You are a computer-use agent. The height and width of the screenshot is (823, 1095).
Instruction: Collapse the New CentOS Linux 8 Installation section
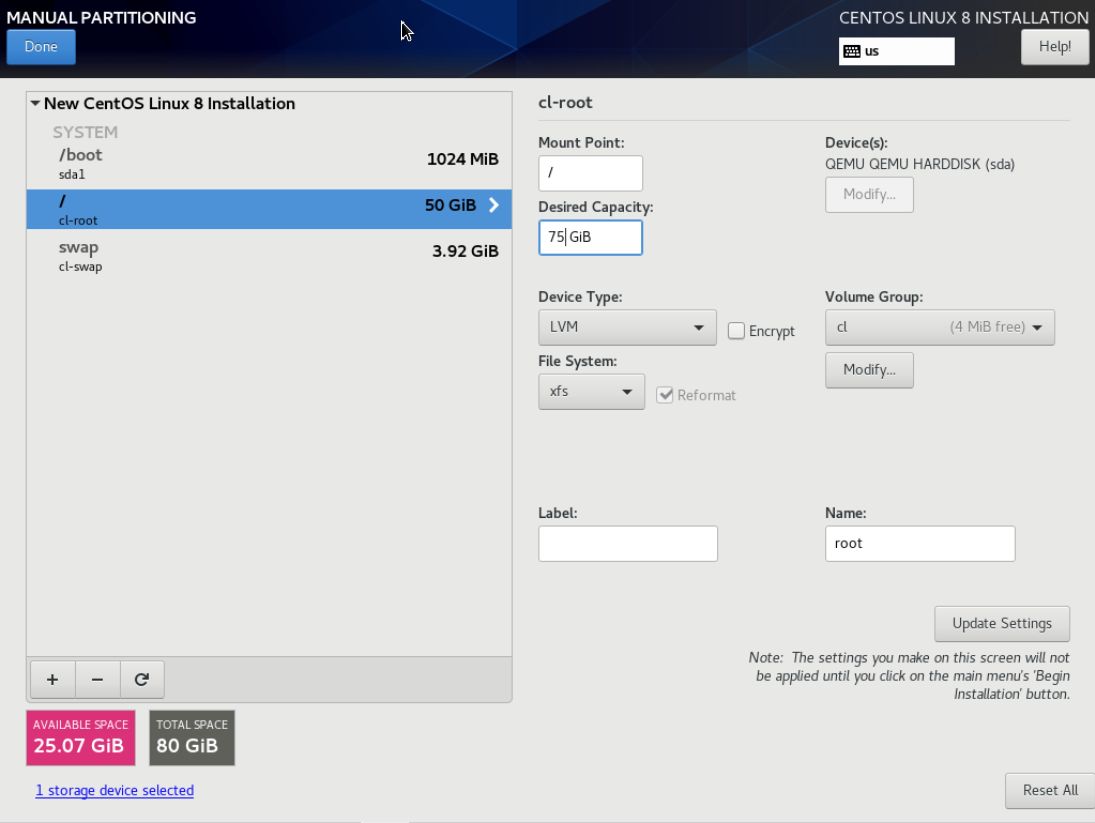pos(35,103)
